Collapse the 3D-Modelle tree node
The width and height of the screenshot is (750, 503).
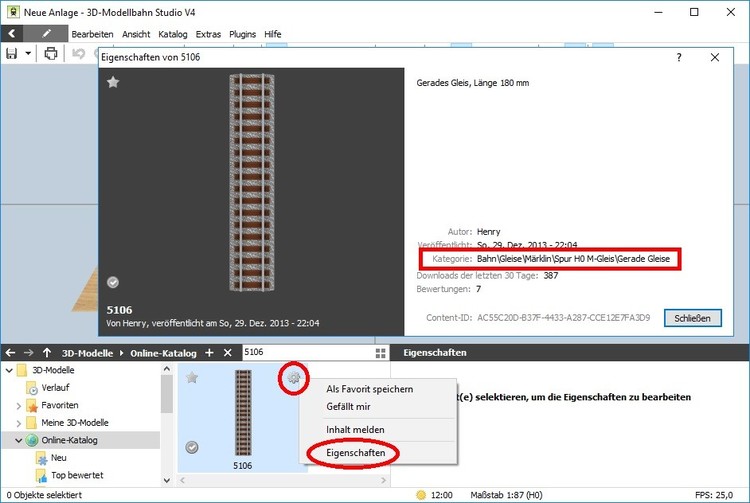click(9, 370)
